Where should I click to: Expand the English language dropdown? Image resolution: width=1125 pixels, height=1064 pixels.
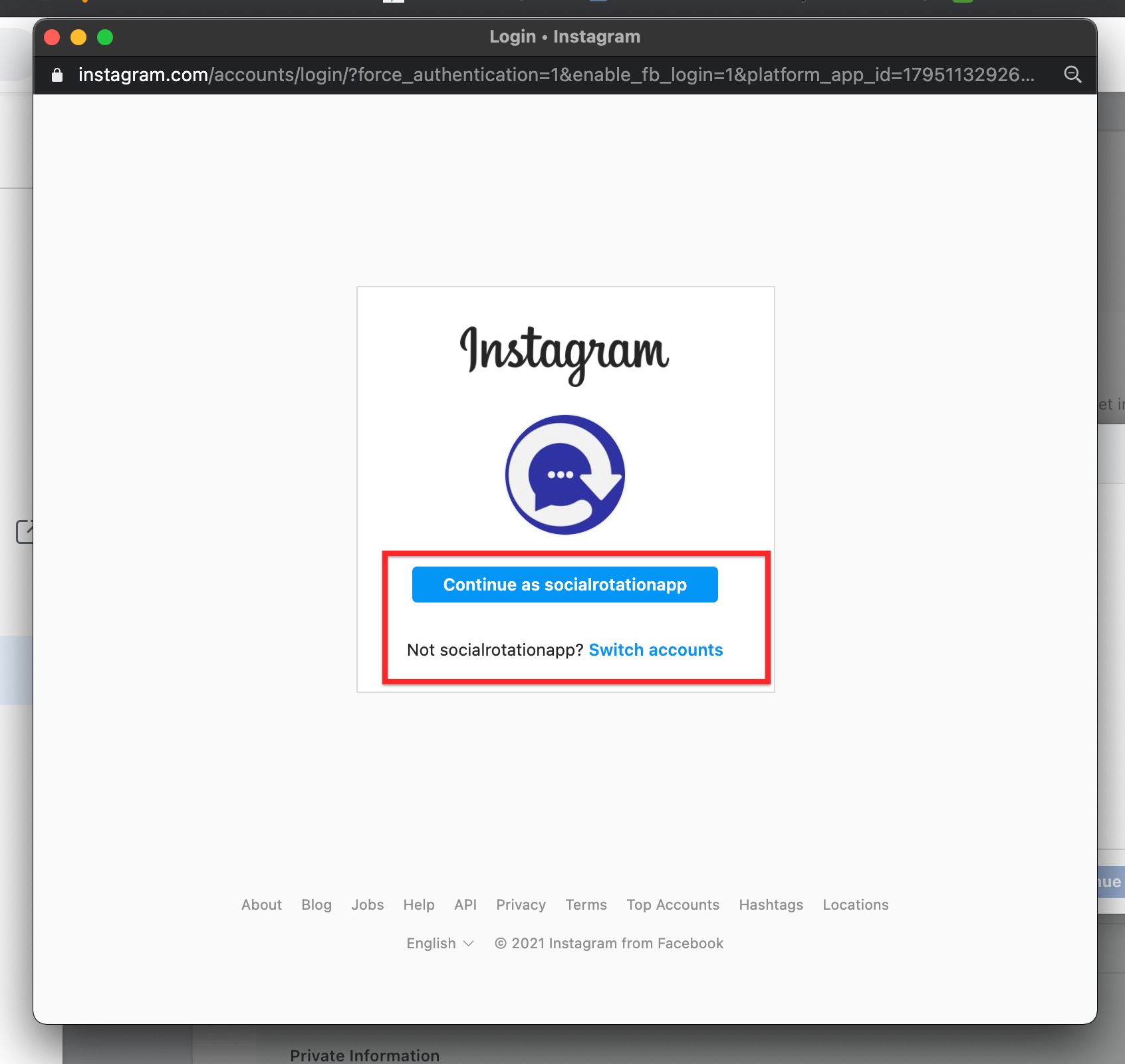click(439, 943)
